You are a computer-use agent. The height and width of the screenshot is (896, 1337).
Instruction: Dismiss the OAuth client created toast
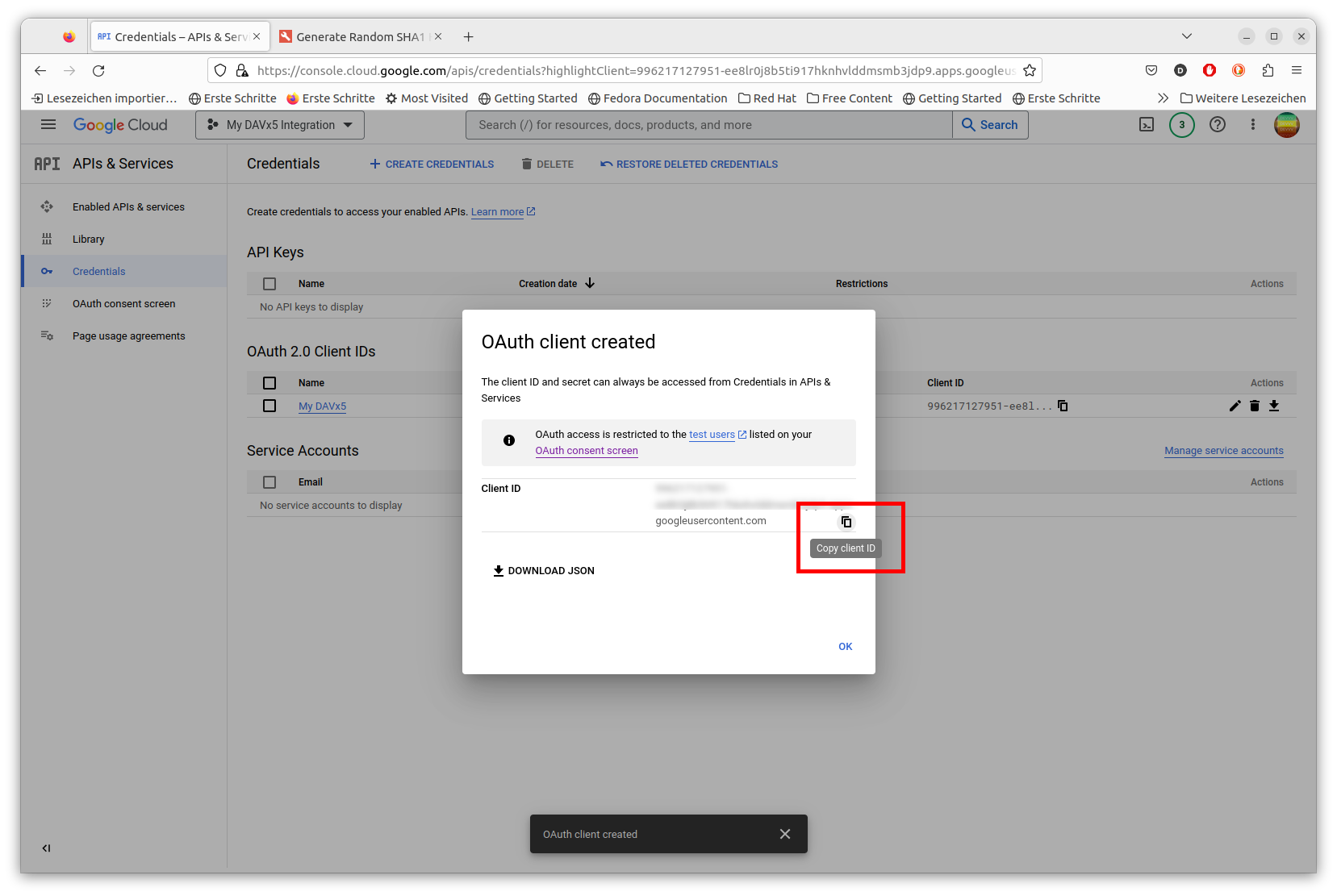(785, 834)
